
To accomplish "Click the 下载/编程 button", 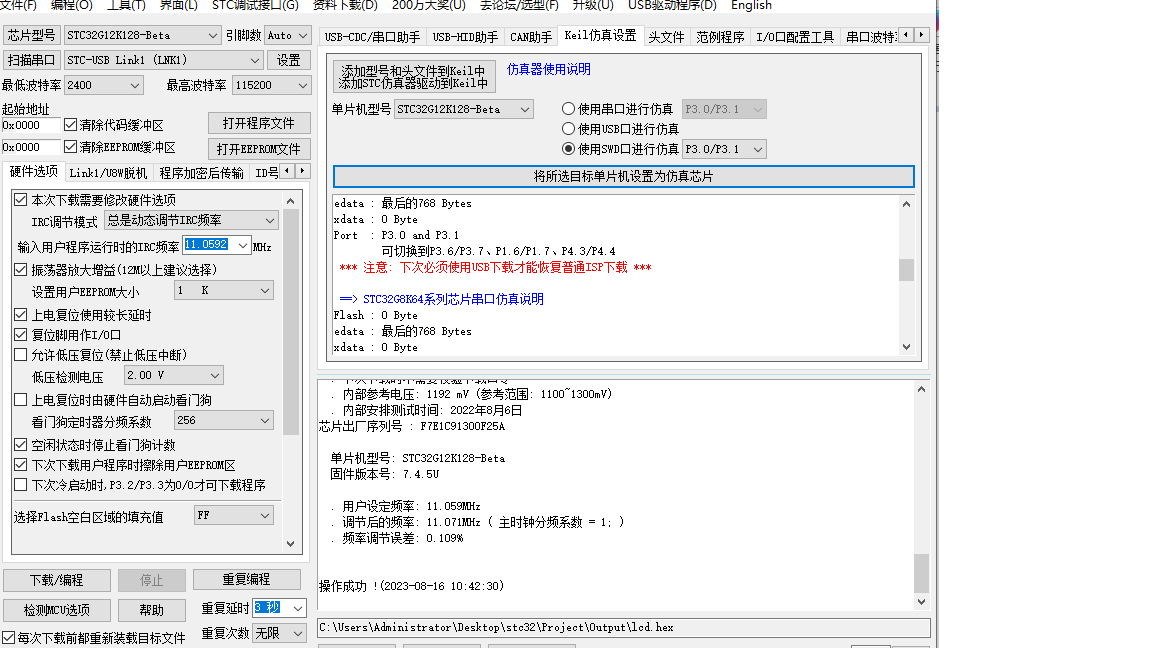I will point(57,580).
